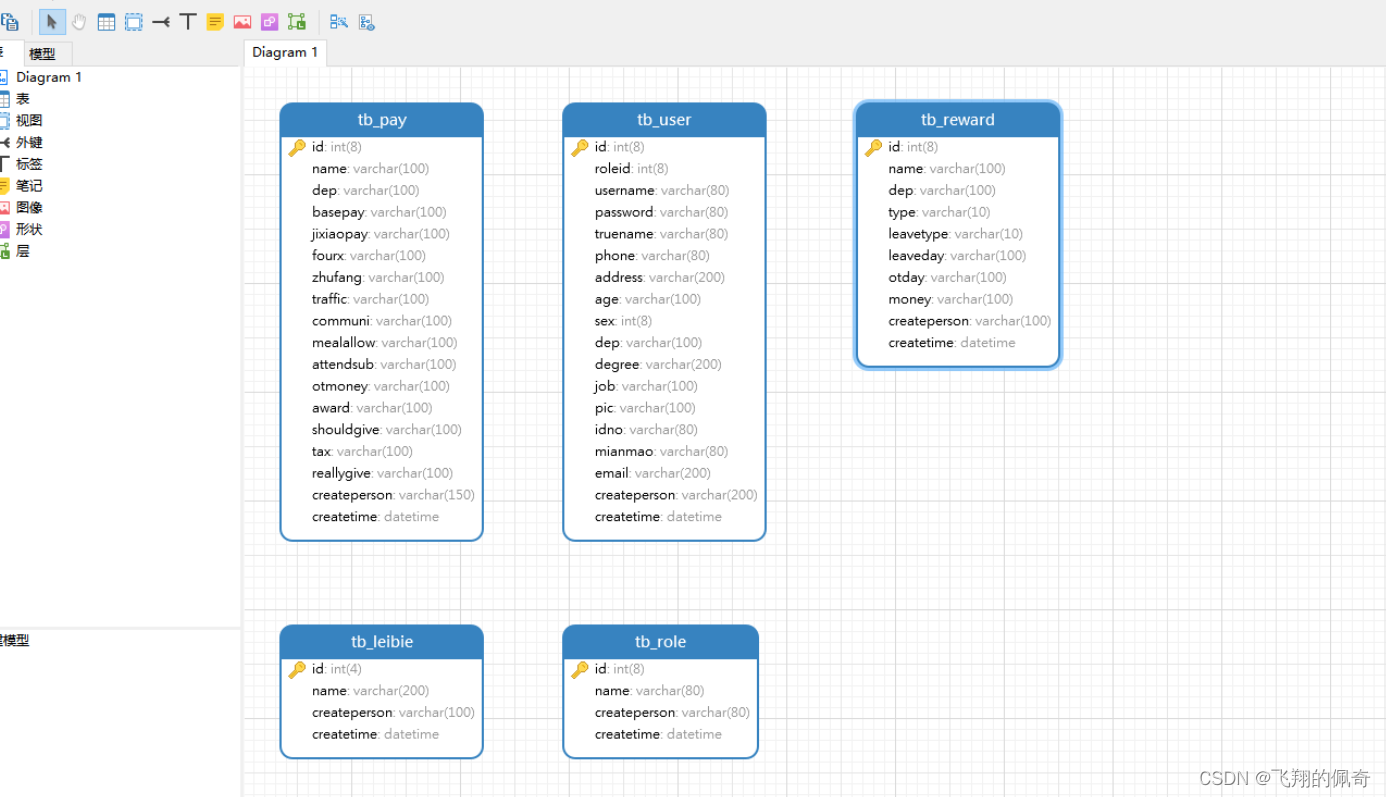This screenshot has width=1386, height=797.
Task: Click primary key icon in tb_leibie
Action: pyautogui.click(x=297, y=670)
